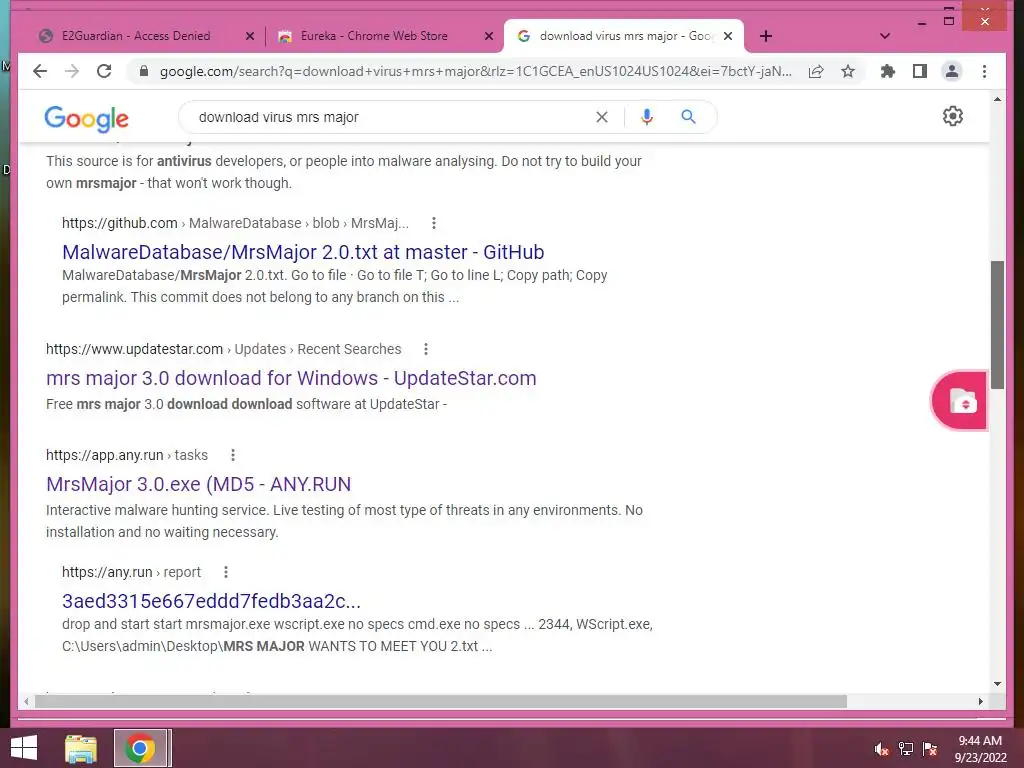The height and width of the screenshot is (768, 1024).
Task: Click the horizontal scrollbar left arrow
Action: (x=26, y=701)
